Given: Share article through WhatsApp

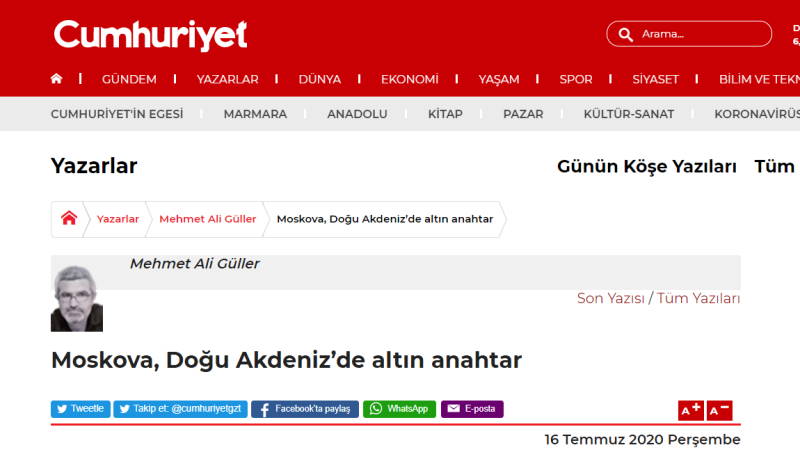Looking at the screenshot, I should click(399, 409).
